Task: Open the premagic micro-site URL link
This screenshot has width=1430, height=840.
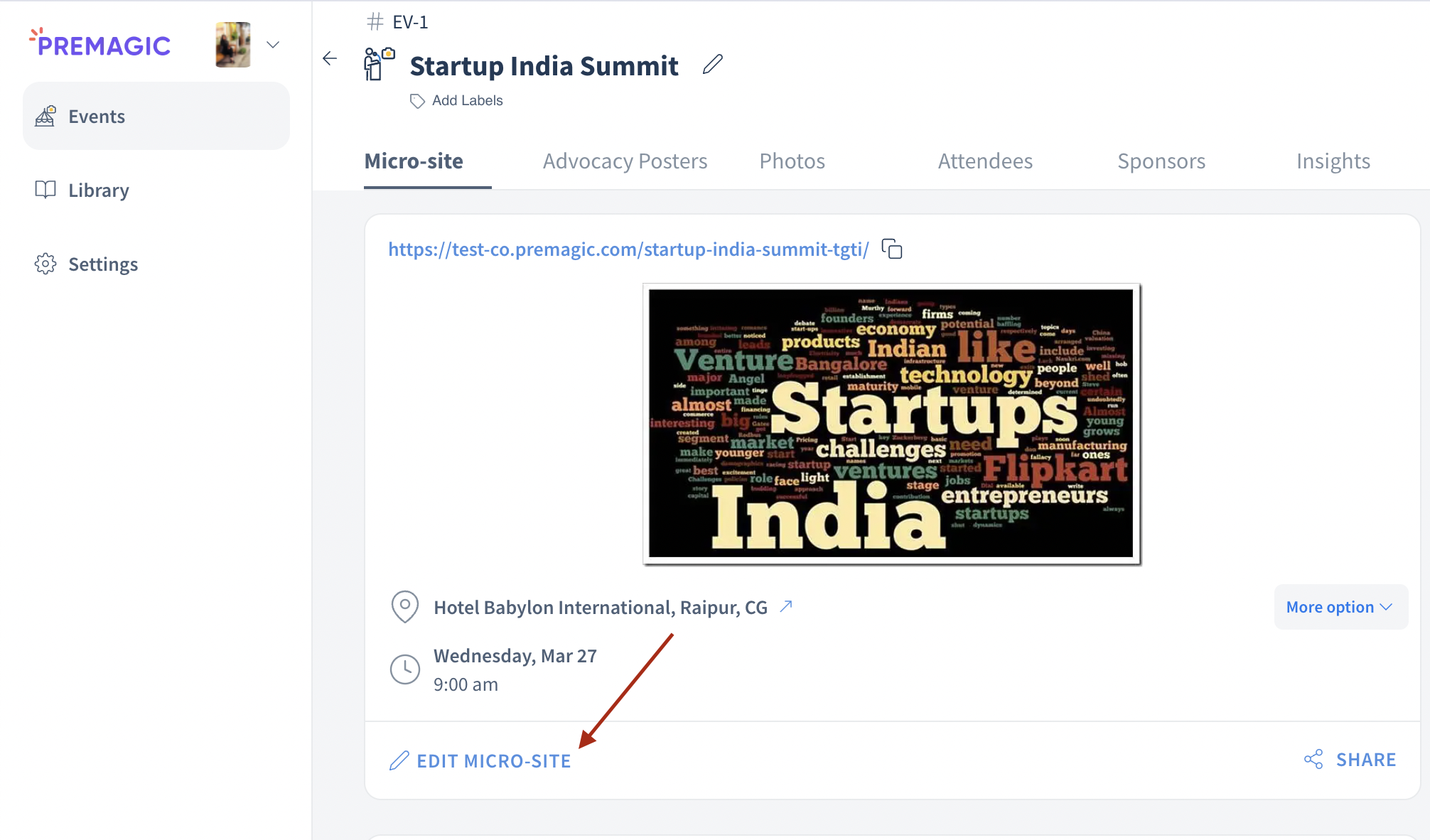Action: point(628,249)
